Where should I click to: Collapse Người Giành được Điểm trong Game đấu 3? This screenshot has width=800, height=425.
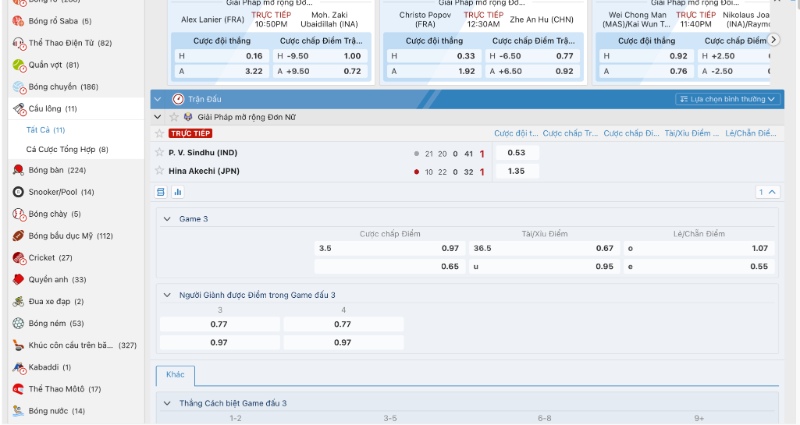[x=167, y=295]
